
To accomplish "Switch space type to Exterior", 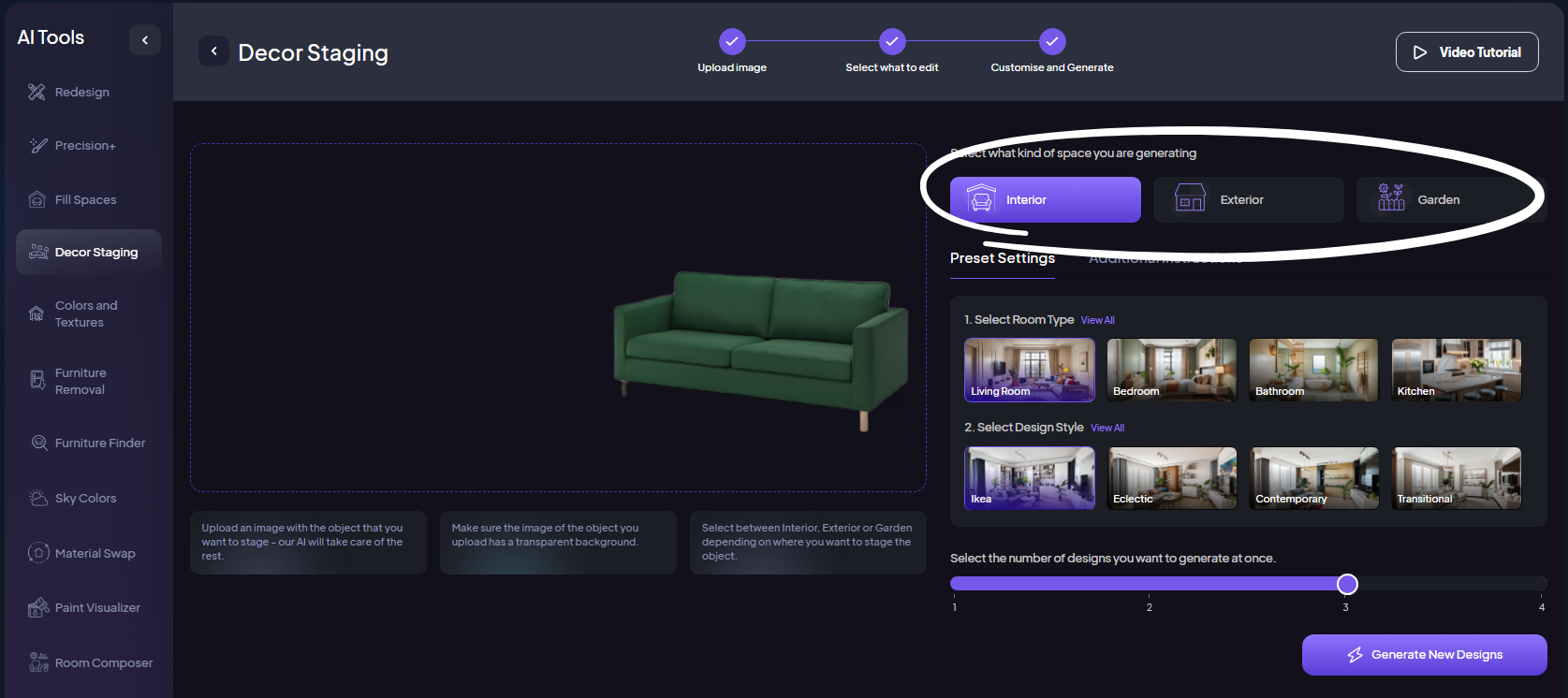I will [x=1248, y=199].
